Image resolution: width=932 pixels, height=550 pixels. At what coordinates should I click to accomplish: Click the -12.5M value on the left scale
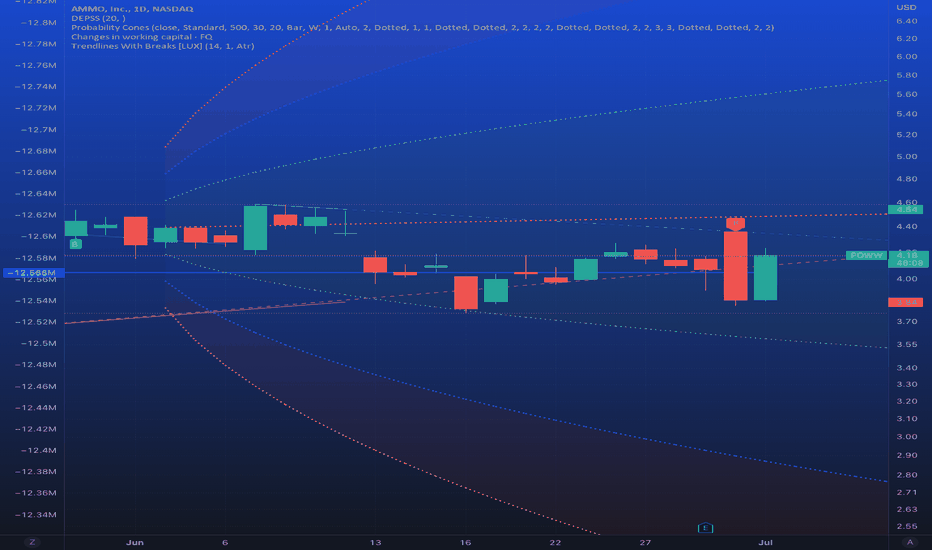click(39, 344)
